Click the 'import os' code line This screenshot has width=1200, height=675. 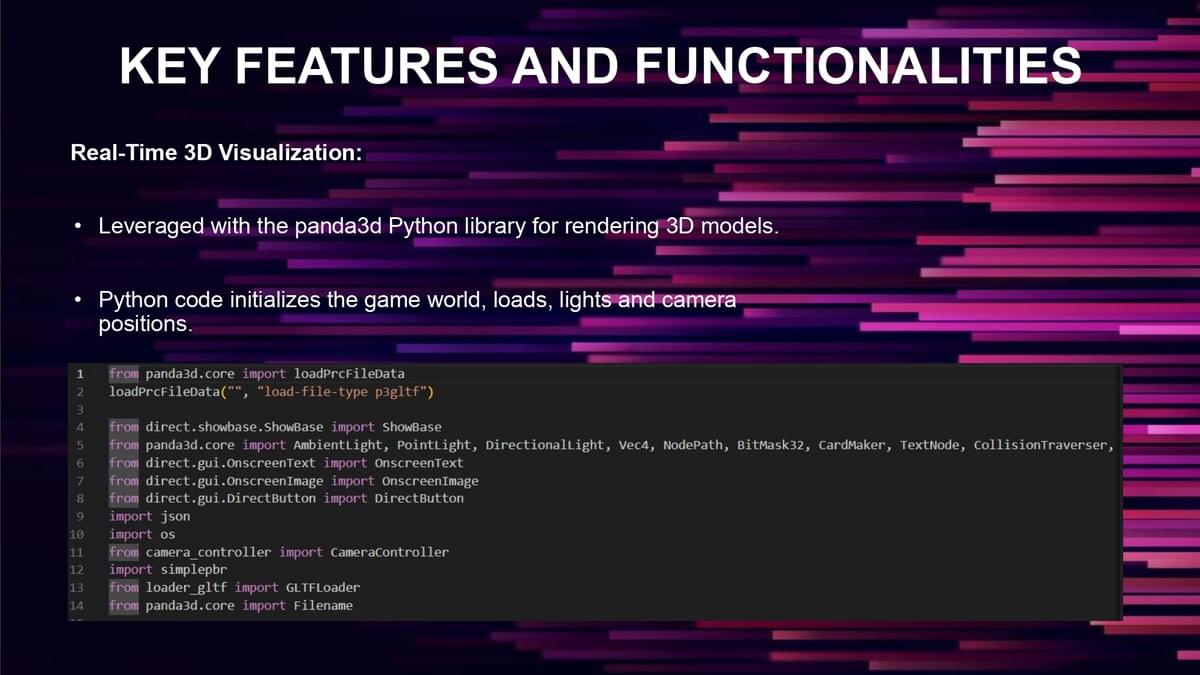click(142, 534)
